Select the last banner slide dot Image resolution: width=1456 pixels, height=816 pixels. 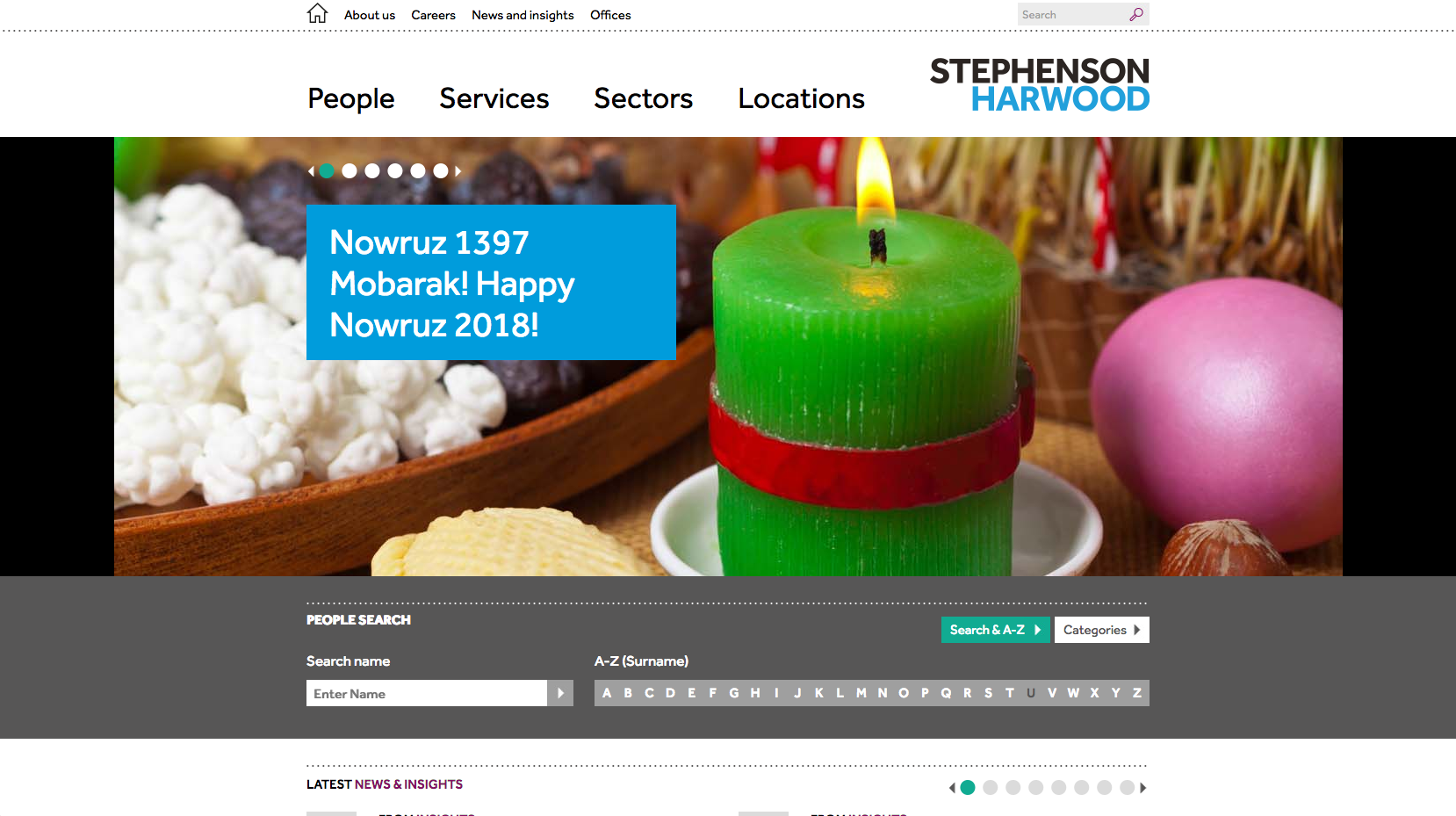click(x=441, y=171)
